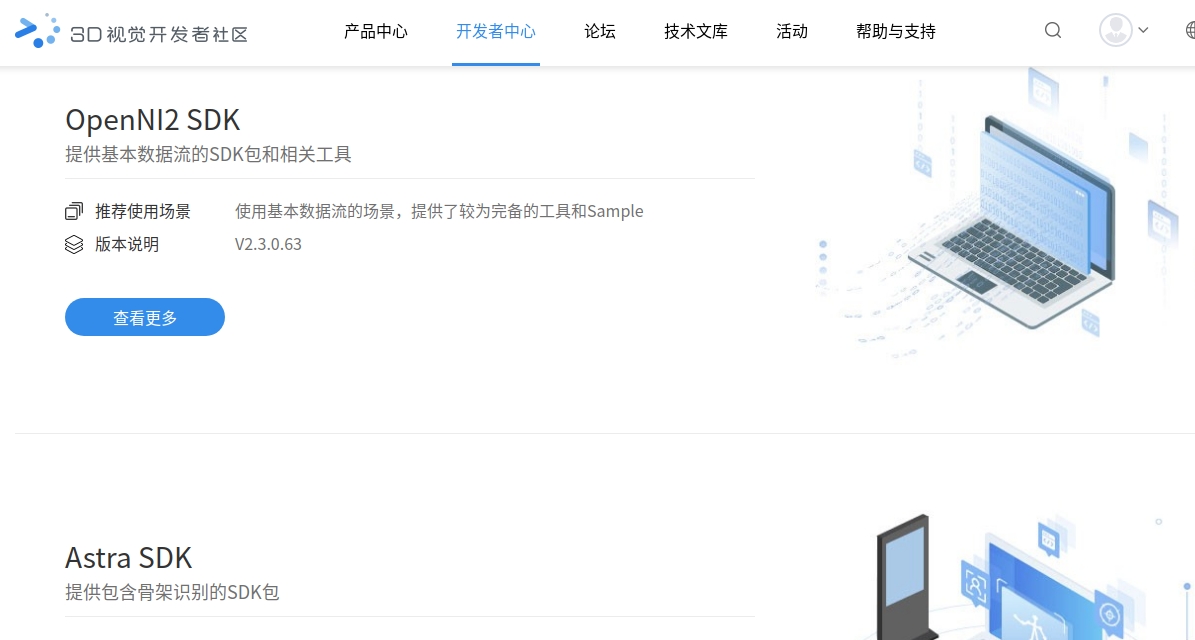Click the 3D视觉开发者社区 logo

click(130, 31)
